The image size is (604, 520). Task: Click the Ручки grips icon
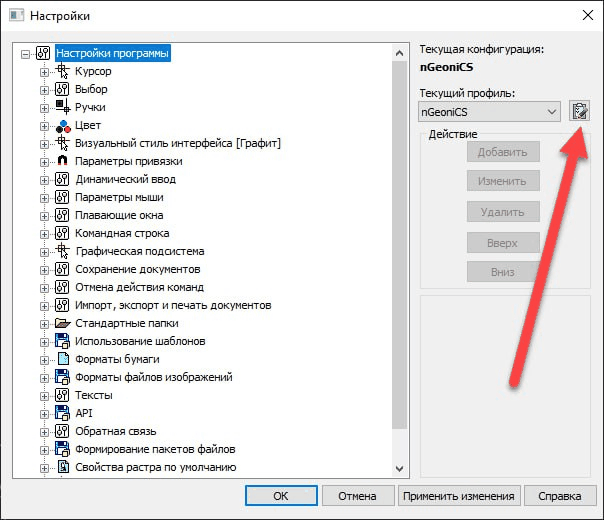pos(62,107)
